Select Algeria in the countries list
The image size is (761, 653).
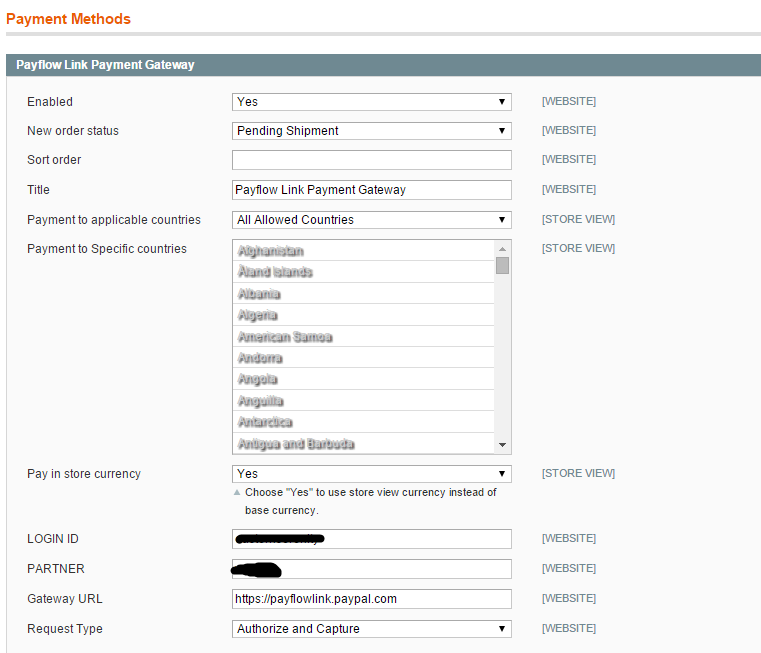363,315
